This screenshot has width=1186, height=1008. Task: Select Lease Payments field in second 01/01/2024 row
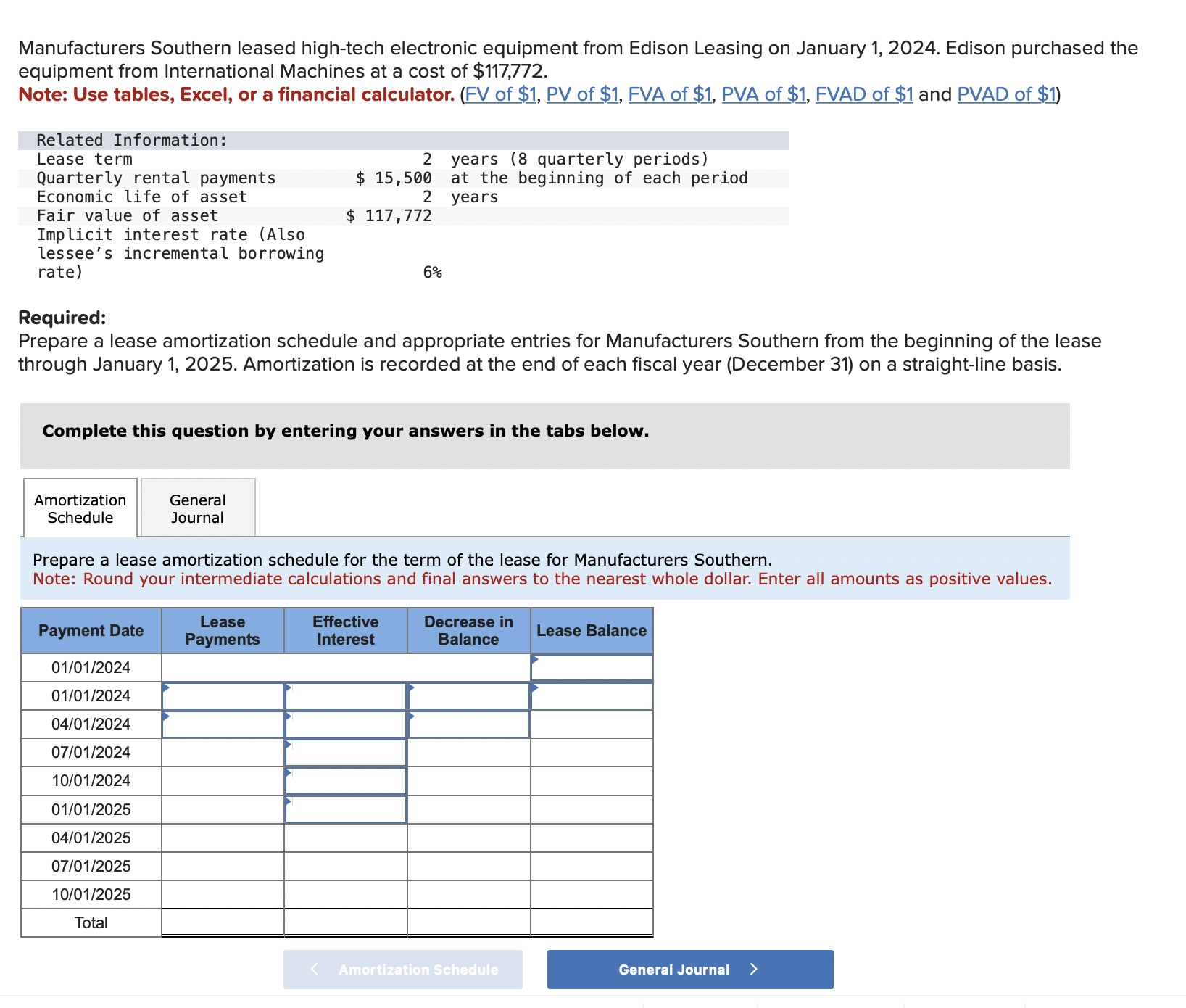tap(223, 696)
